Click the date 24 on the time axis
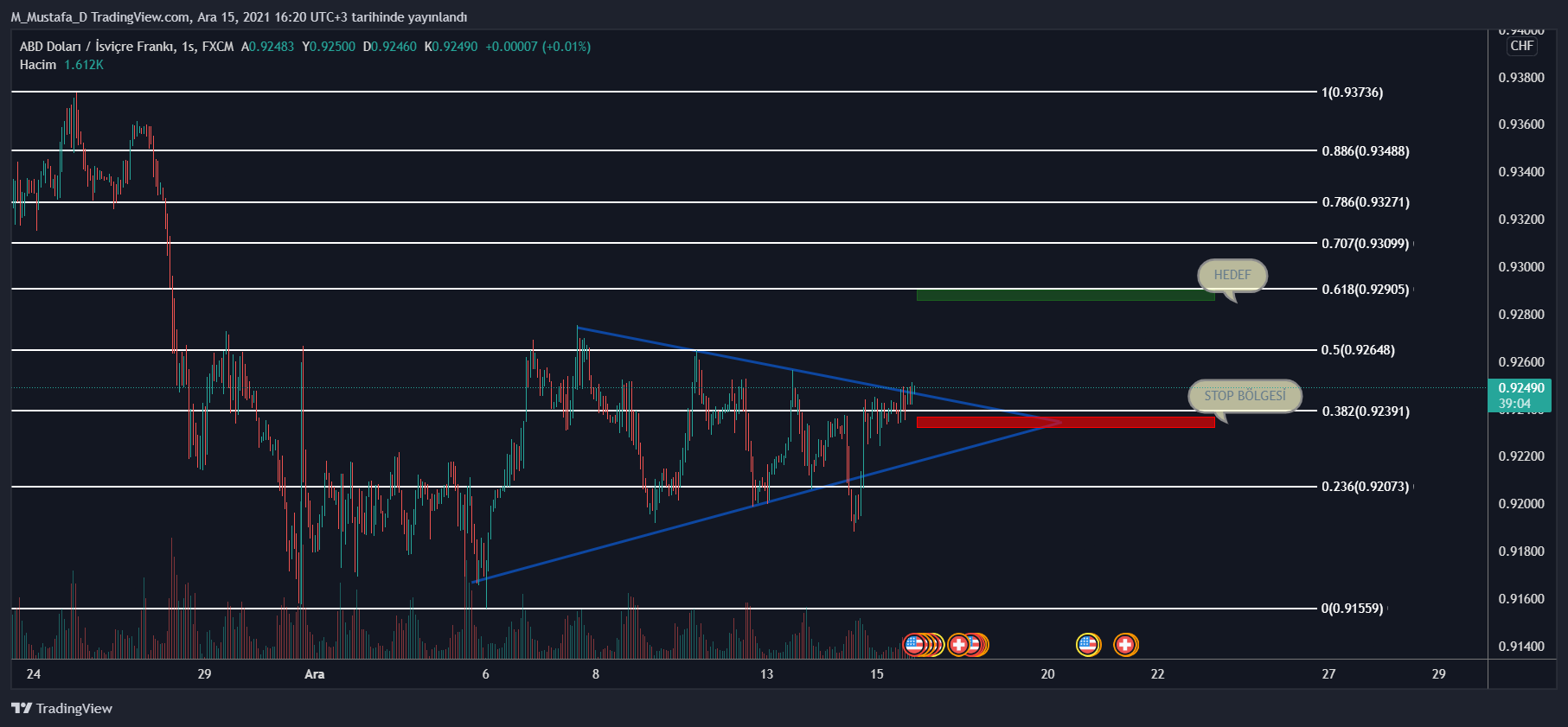The image size is (1568, 727). pos(34,674)
